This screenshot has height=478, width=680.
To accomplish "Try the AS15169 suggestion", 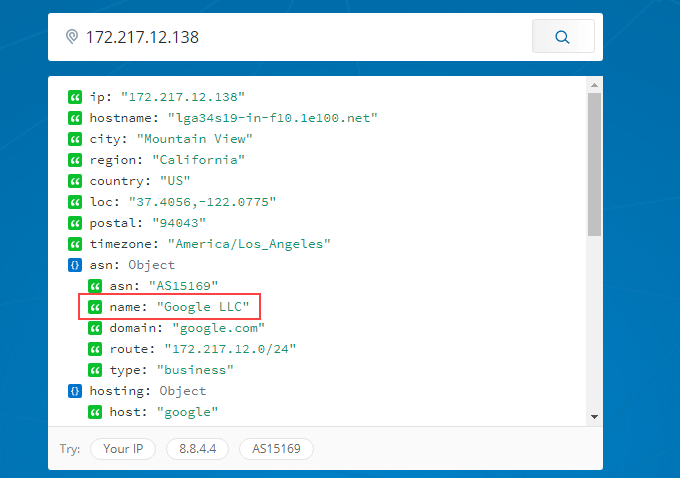I will point(276,449).
